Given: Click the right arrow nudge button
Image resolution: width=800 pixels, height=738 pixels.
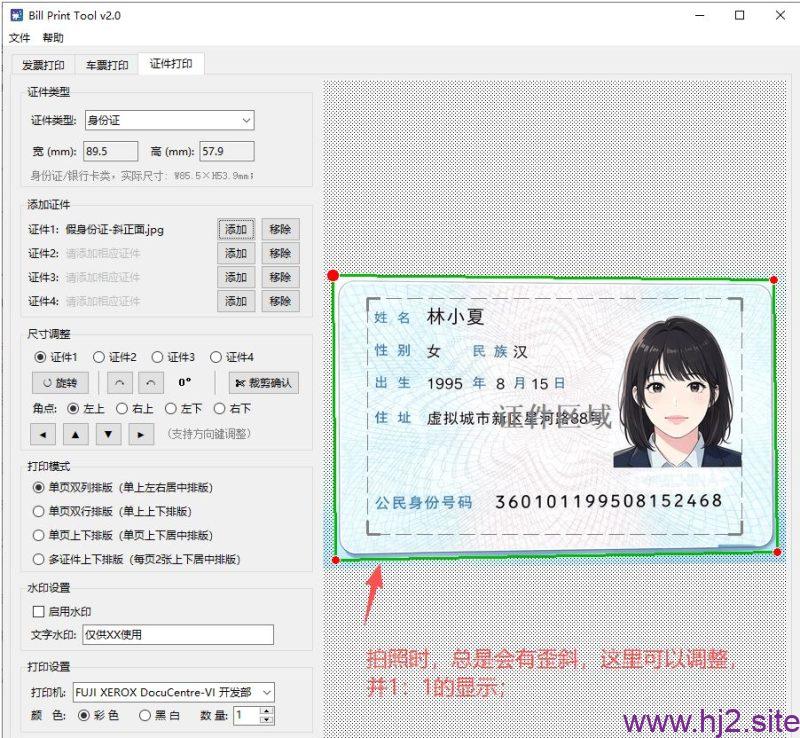Looking at the screenshot, I should tap(141, 434).
